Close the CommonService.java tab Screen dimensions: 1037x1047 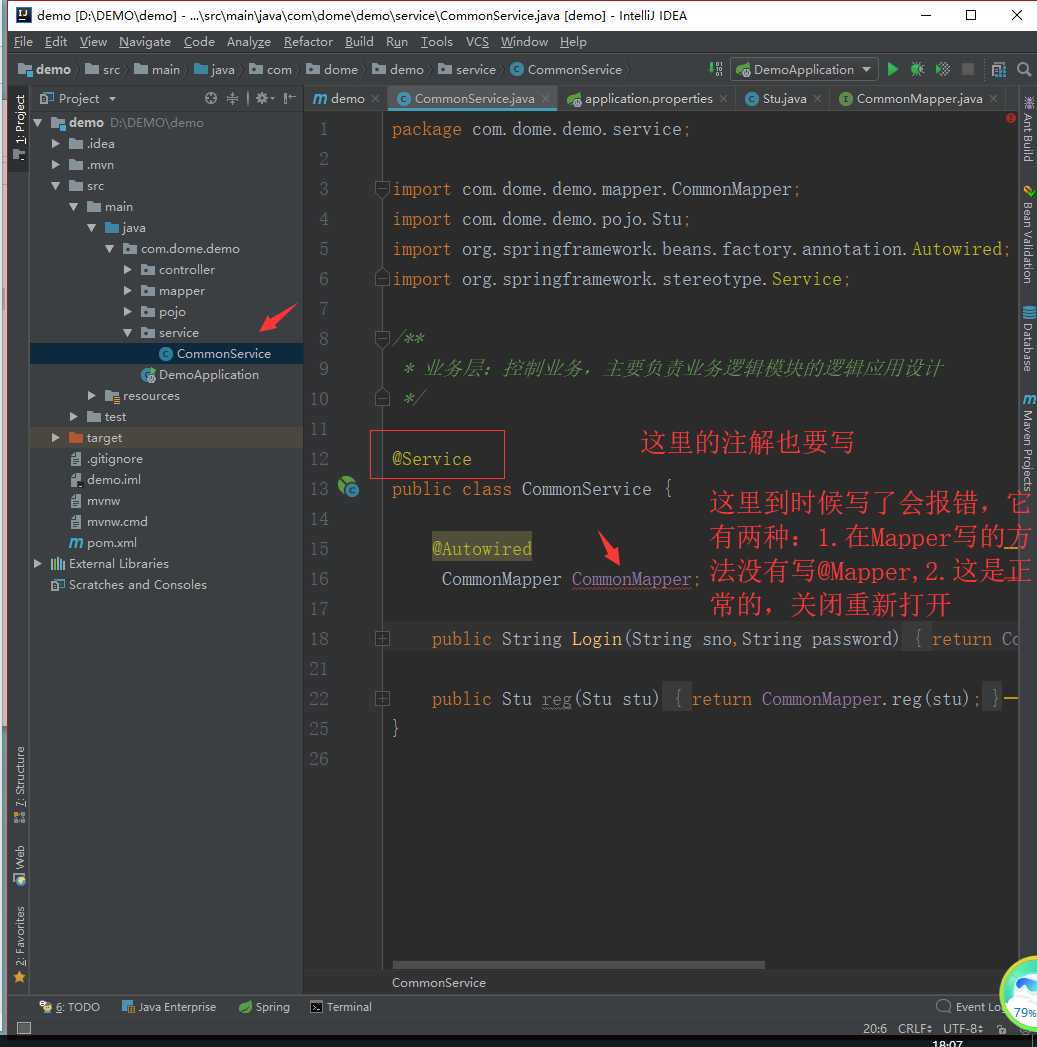point(546,99)
